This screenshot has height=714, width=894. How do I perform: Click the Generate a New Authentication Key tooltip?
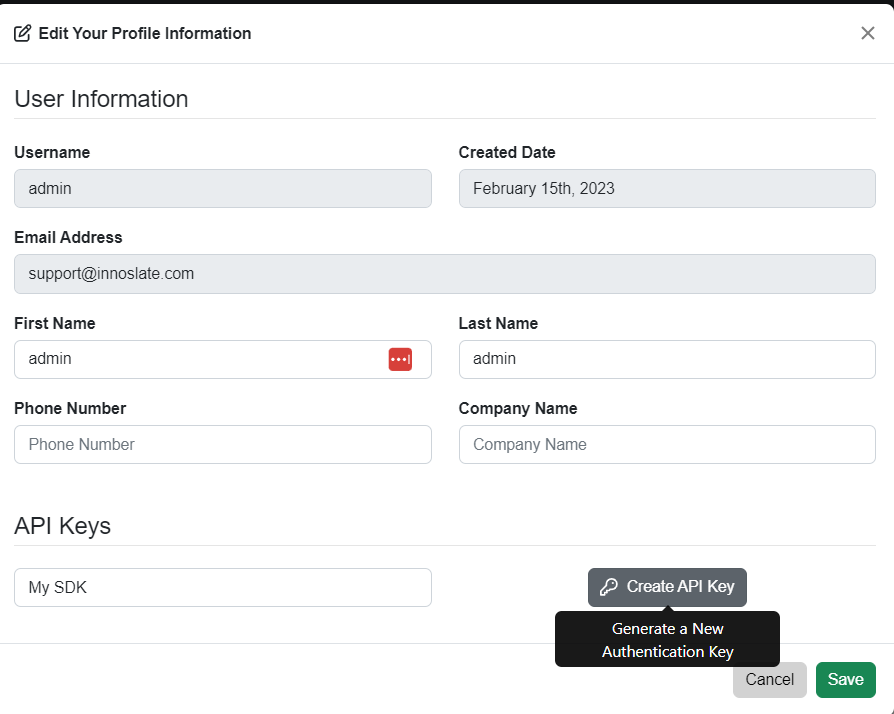click(x=667, y=640)
